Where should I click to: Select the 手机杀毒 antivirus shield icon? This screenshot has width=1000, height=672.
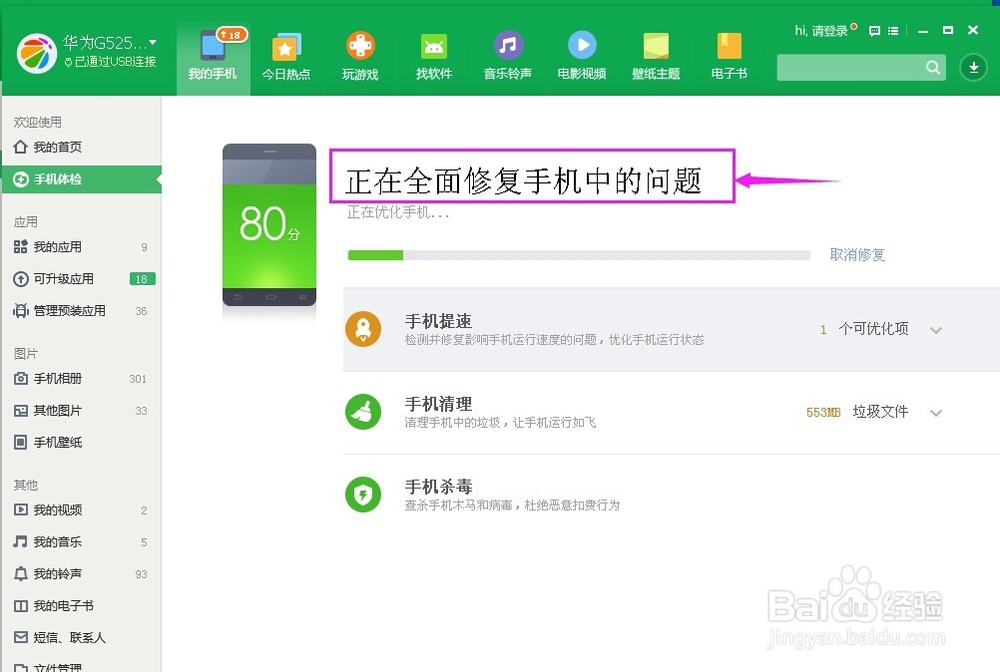click(x=364, y=495)
